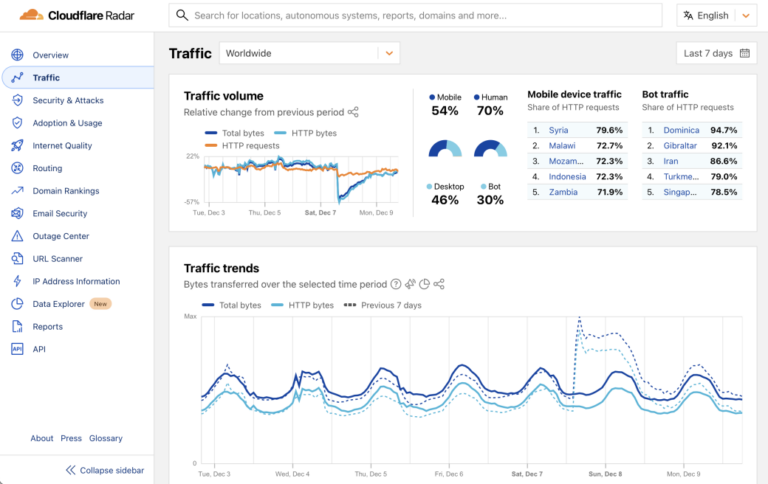This screenshot has height=484, width=768.
Task: Click the search magnifier icon
Action: tap(182, 15)
